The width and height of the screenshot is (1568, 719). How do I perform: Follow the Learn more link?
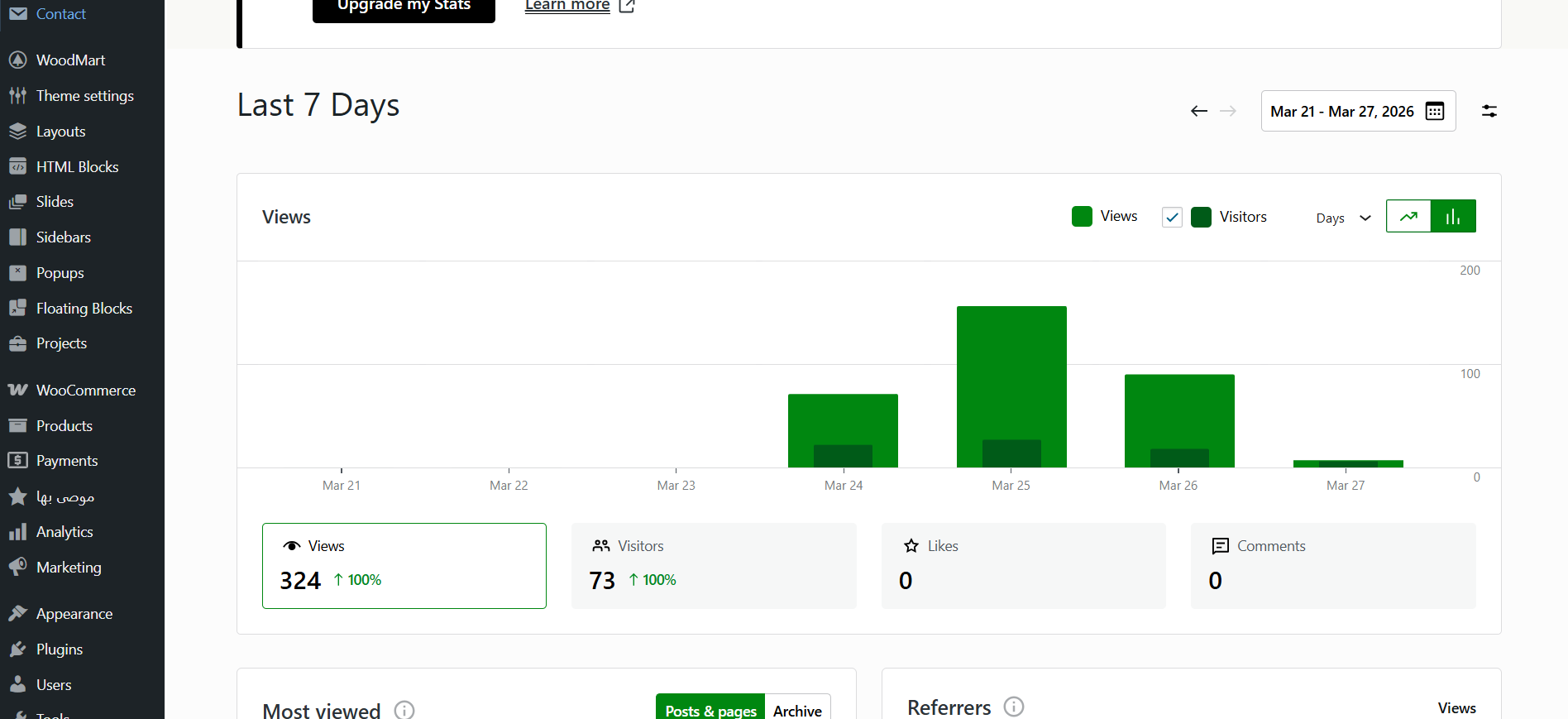pos(567,6)
